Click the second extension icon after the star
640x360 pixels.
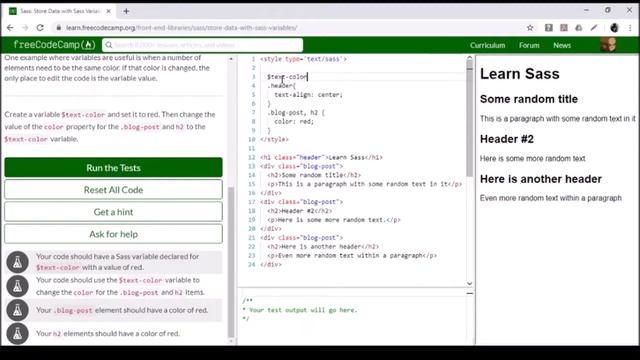point(564,28)
